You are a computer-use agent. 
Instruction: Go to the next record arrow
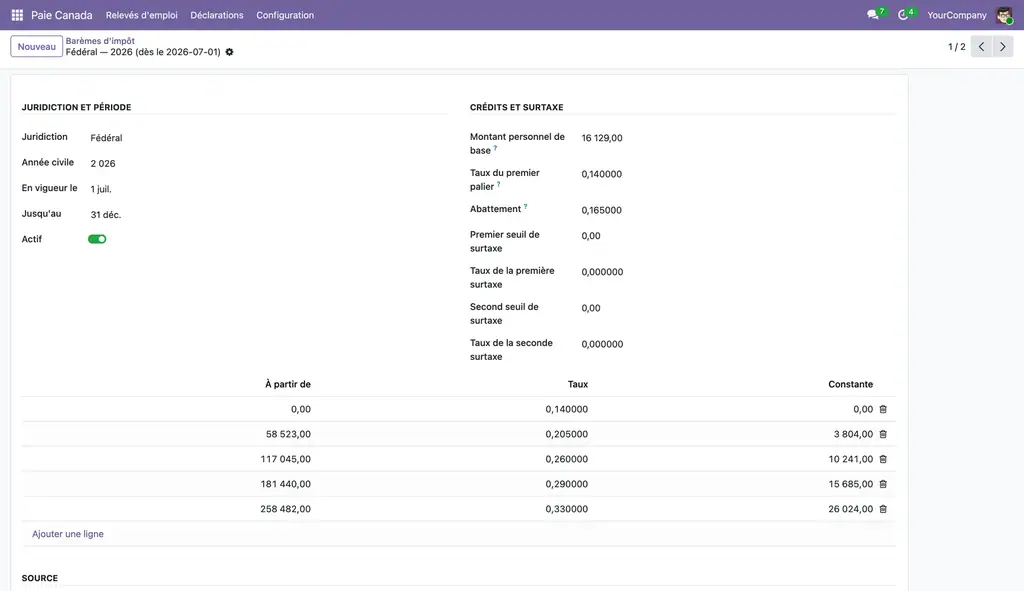(x=1002, y=47)
